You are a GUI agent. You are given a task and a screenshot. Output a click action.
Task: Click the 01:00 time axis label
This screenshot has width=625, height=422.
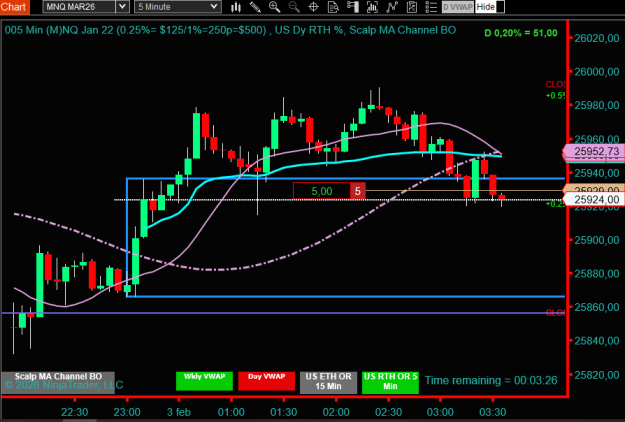(231, 412)
